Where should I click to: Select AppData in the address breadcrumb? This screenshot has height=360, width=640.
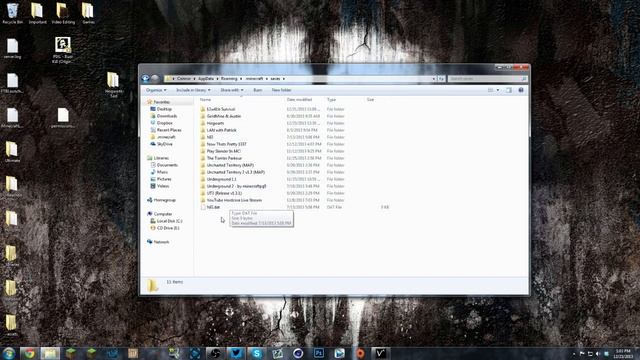(x=206, y=78)
